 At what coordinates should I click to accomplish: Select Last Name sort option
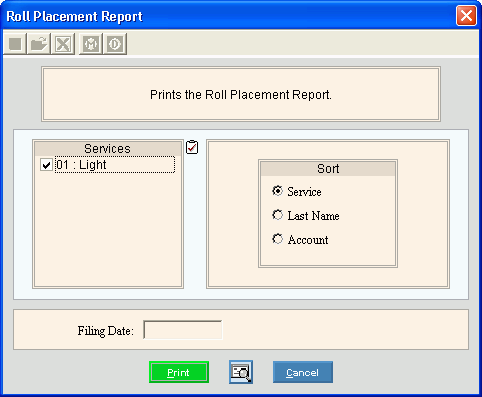click(277, 215)
